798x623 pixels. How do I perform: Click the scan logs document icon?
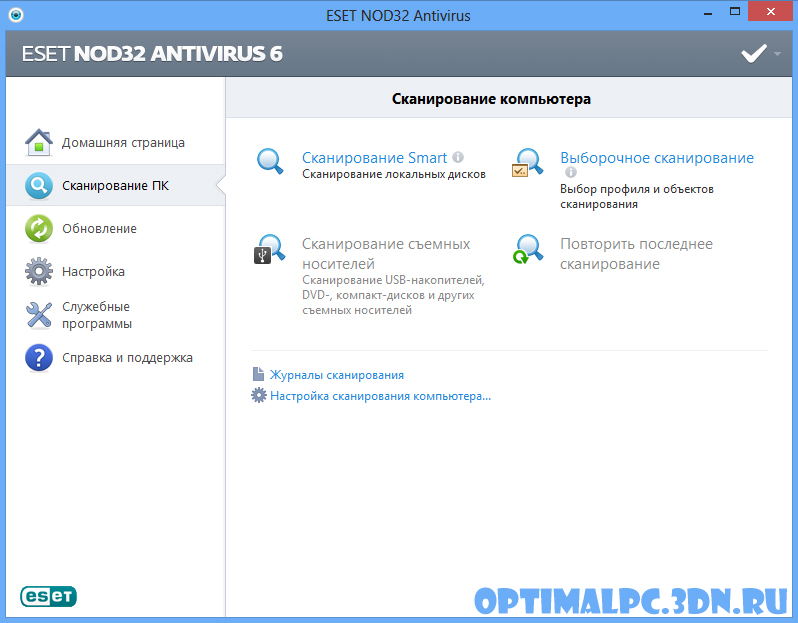[x=259, y=374]
